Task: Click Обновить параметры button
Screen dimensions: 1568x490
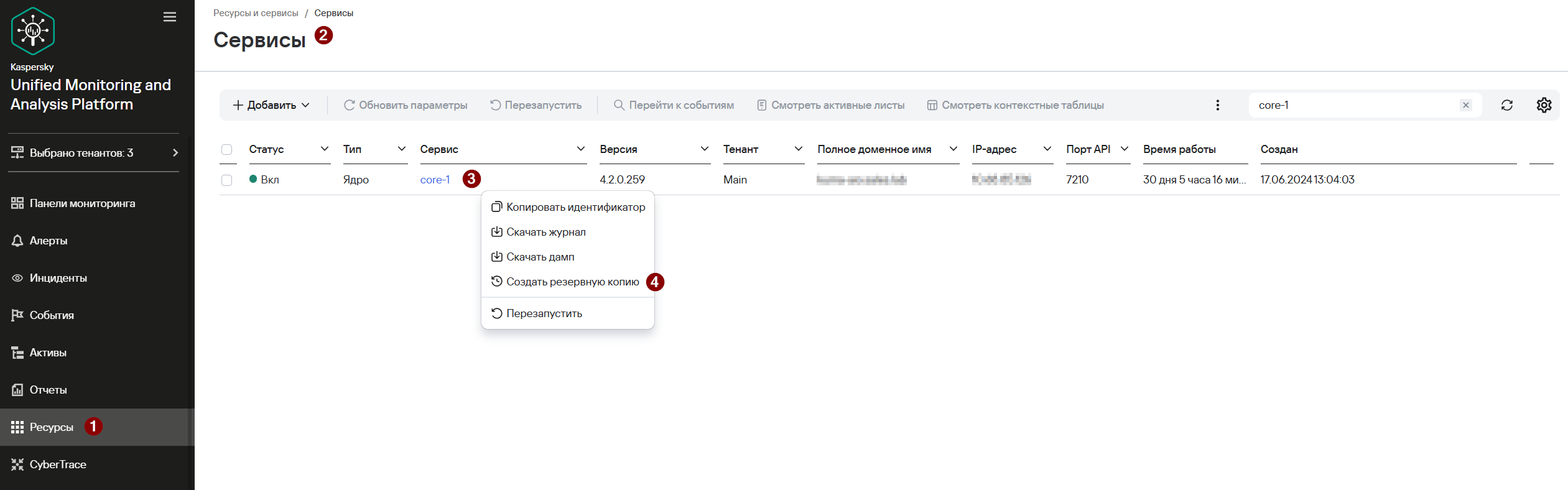Action: [x=406, y=105]
